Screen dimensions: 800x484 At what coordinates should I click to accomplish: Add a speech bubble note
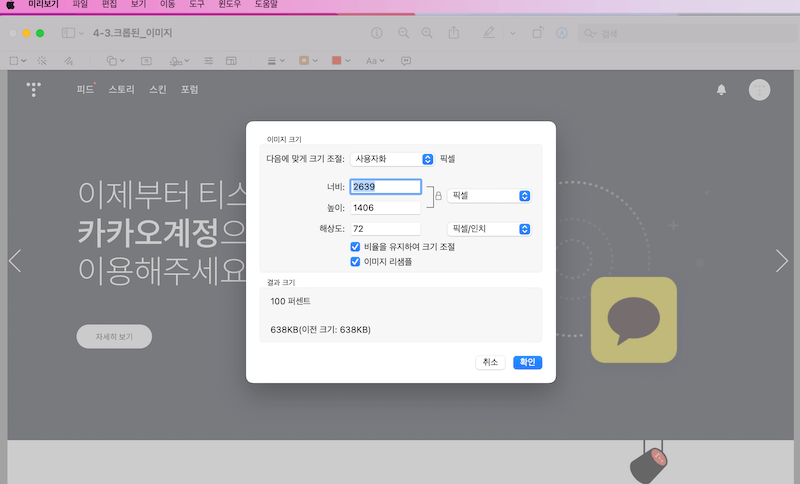406,61
